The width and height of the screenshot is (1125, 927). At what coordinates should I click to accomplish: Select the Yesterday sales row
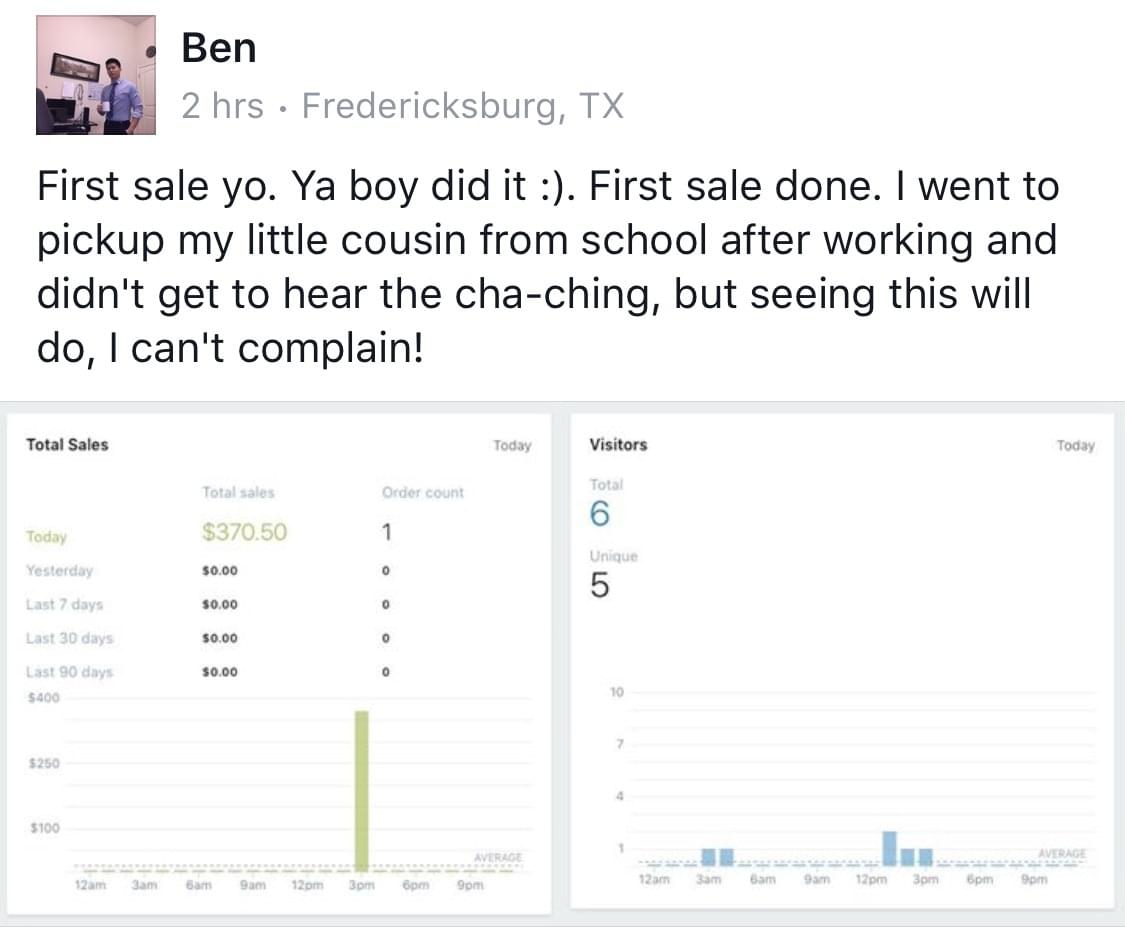click(59, 571)
